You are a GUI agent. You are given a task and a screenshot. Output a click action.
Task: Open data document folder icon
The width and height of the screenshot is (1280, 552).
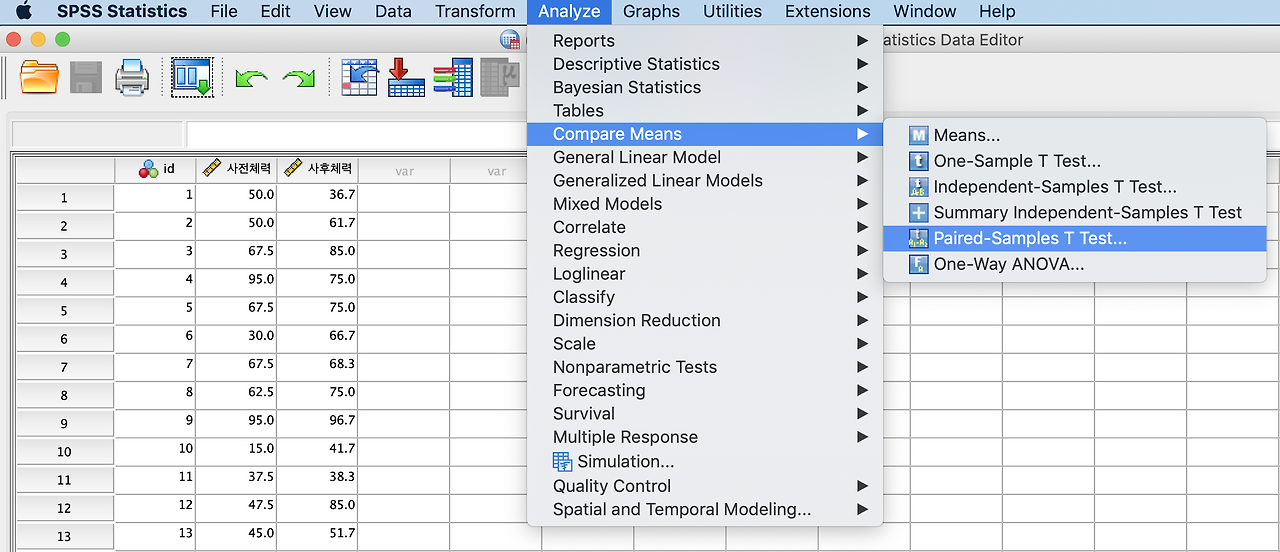coord(40,77)
